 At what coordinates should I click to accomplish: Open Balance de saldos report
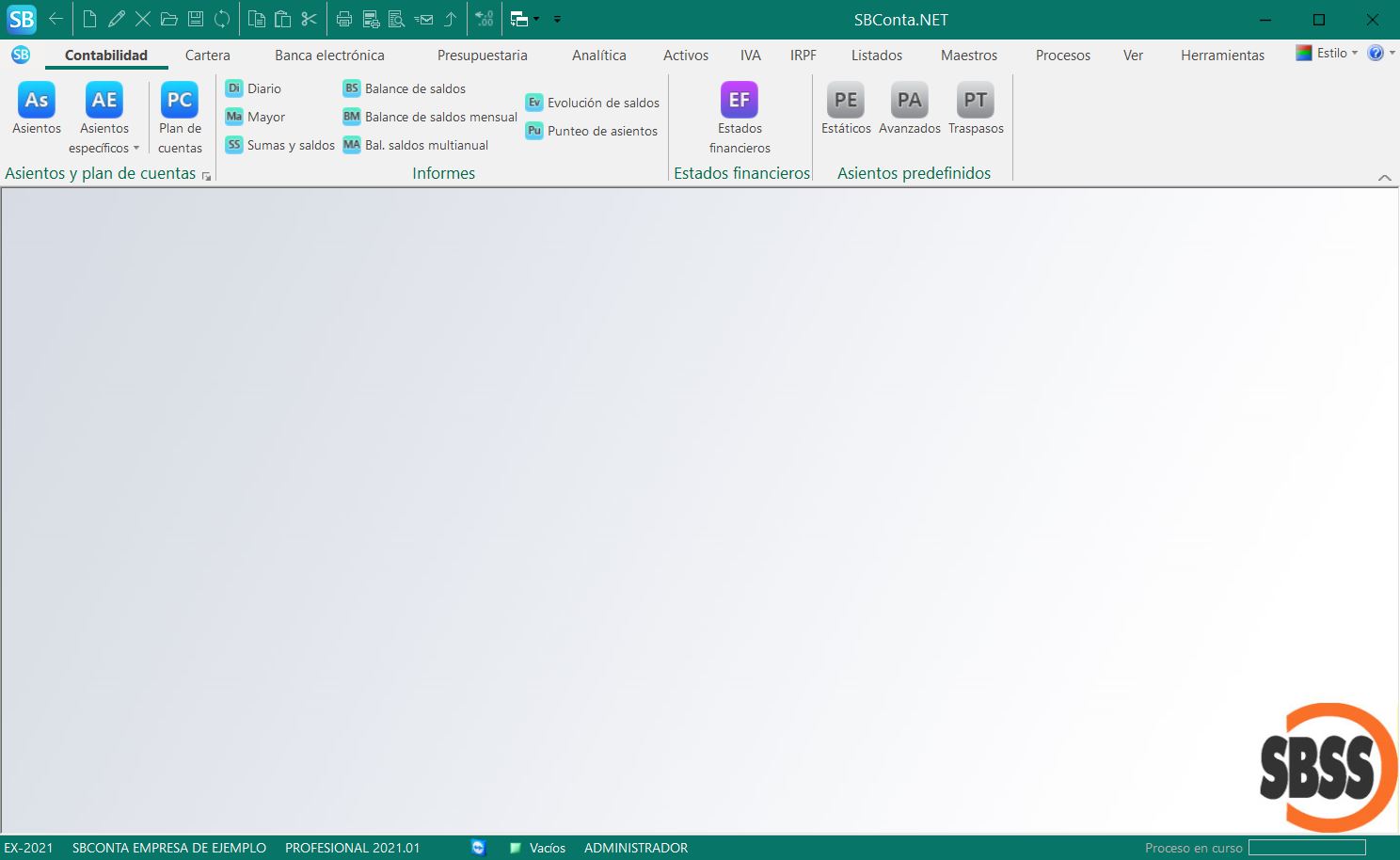(x=414, y=88)
